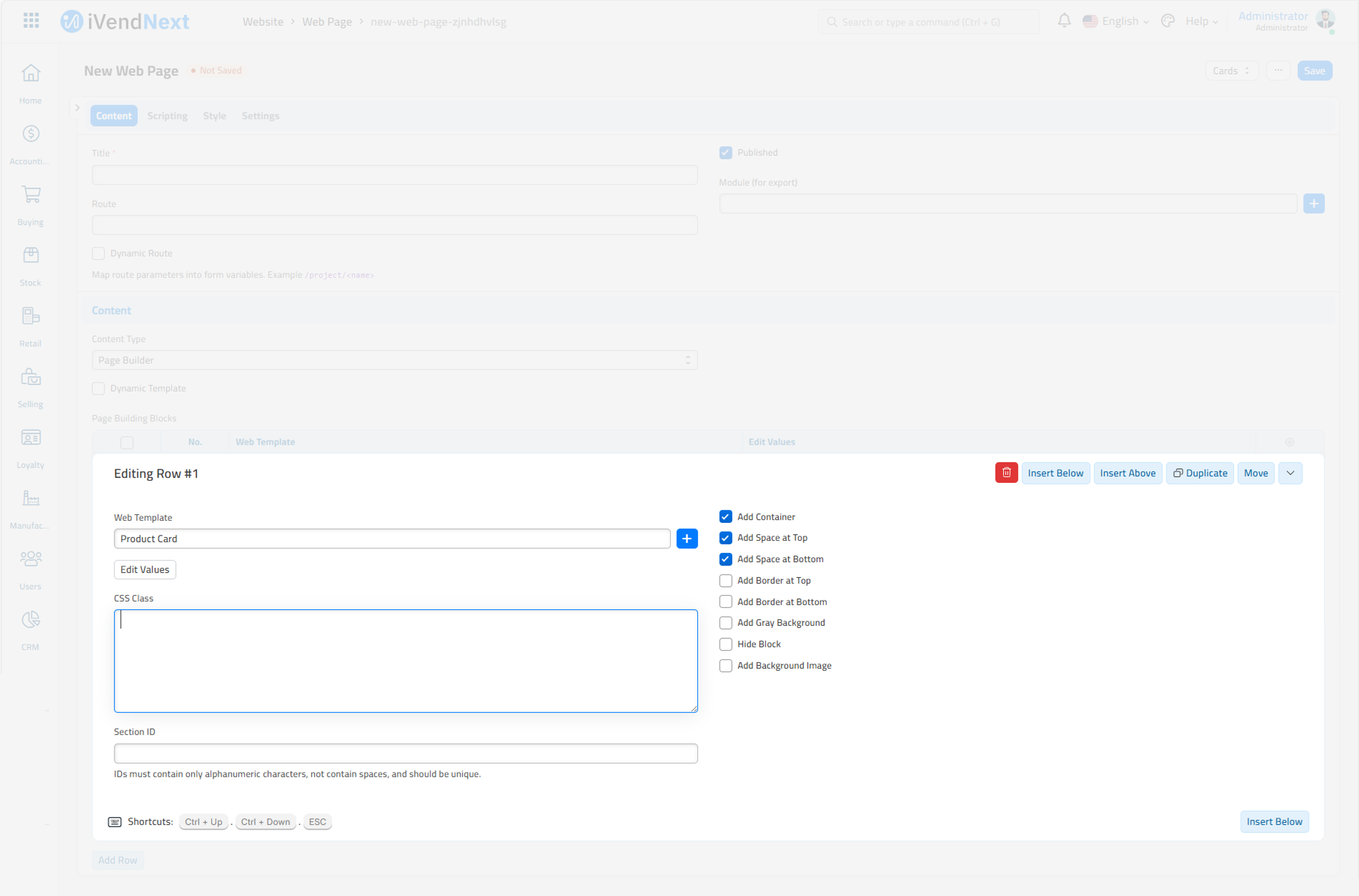The width and height of the screenshot is (1359, 896).
Task: Expand the Move row dropdown button
Action: point(1290,473)
